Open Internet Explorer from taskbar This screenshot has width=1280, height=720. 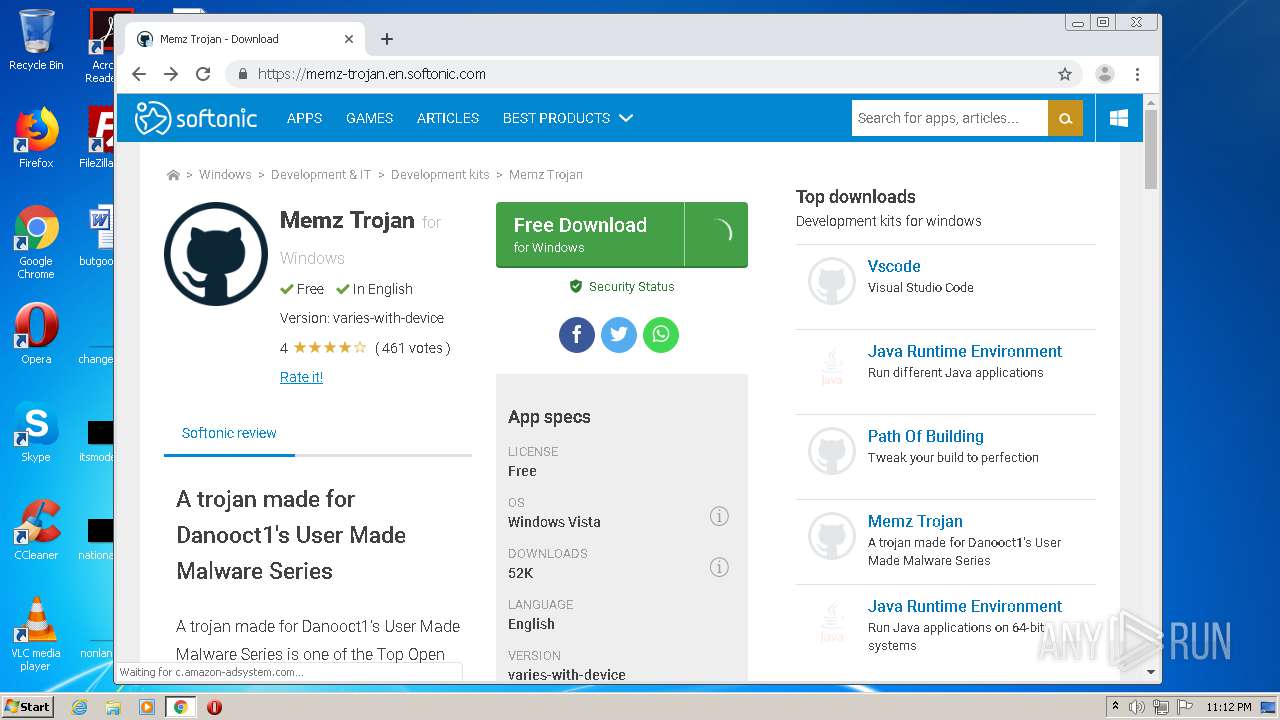[x=79, y=707]
